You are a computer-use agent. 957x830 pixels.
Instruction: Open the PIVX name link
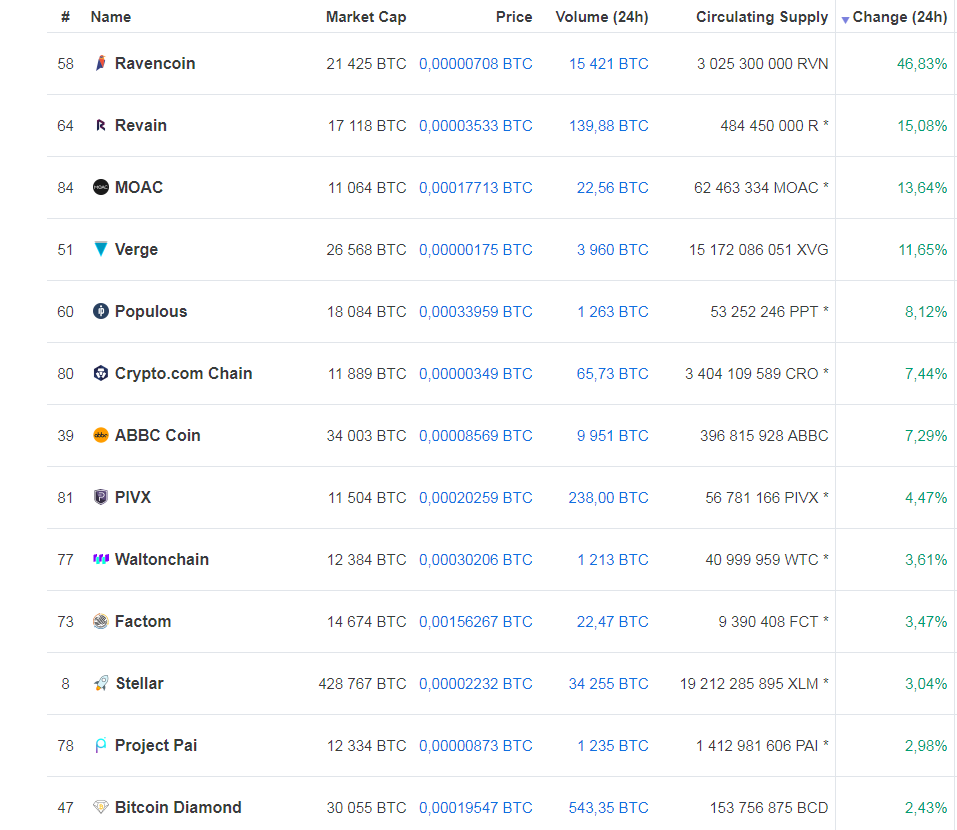pyautogui.click(x=132, y=497)
